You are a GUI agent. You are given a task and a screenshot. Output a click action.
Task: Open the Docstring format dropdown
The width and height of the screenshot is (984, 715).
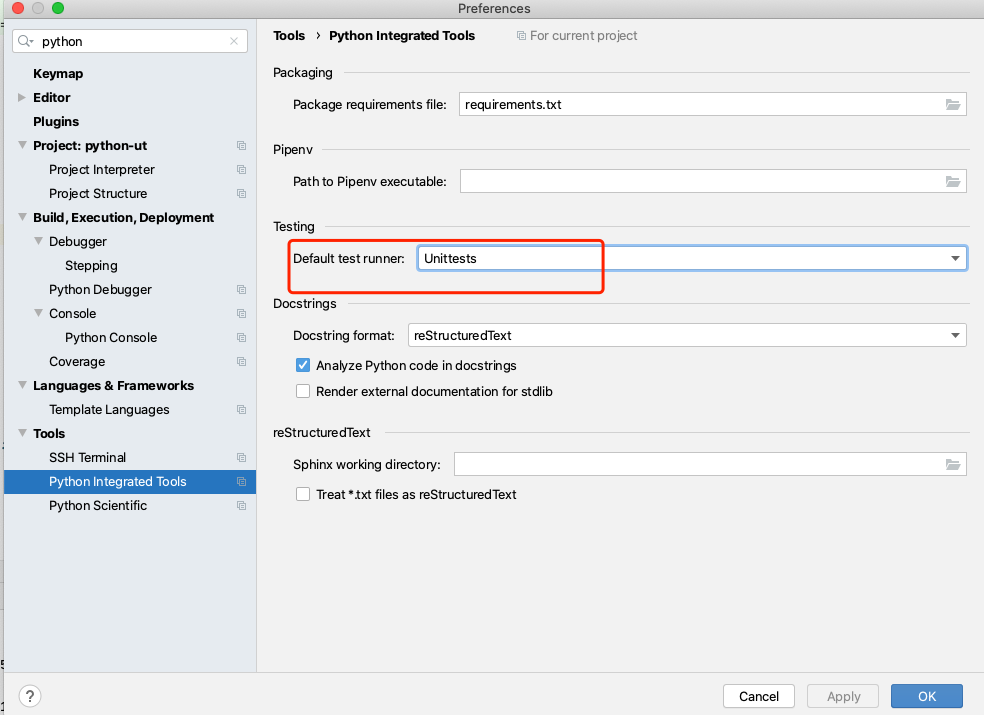click(x=954, y=335)
